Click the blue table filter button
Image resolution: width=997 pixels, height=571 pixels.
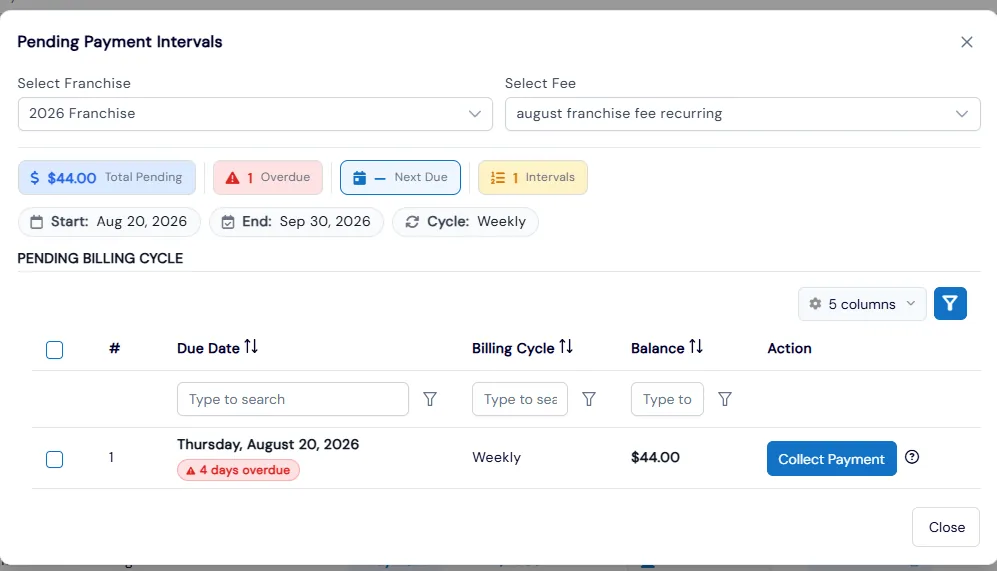click(950, 303)
